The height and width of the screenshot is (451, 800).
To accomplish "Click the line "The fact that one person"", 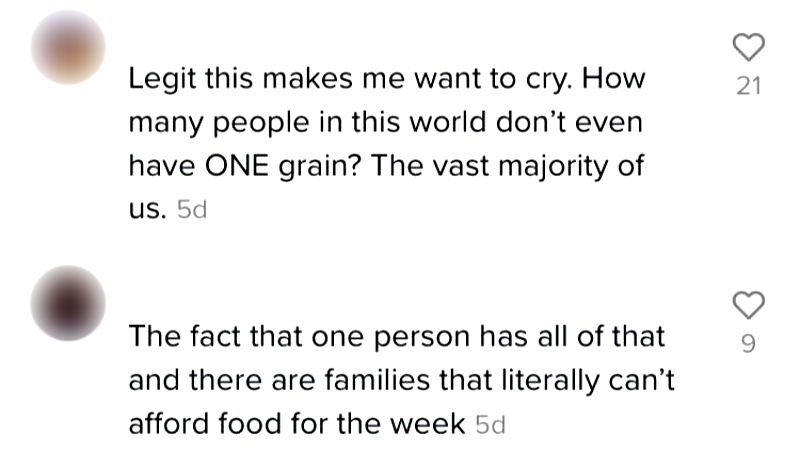I will pos(396,337).
